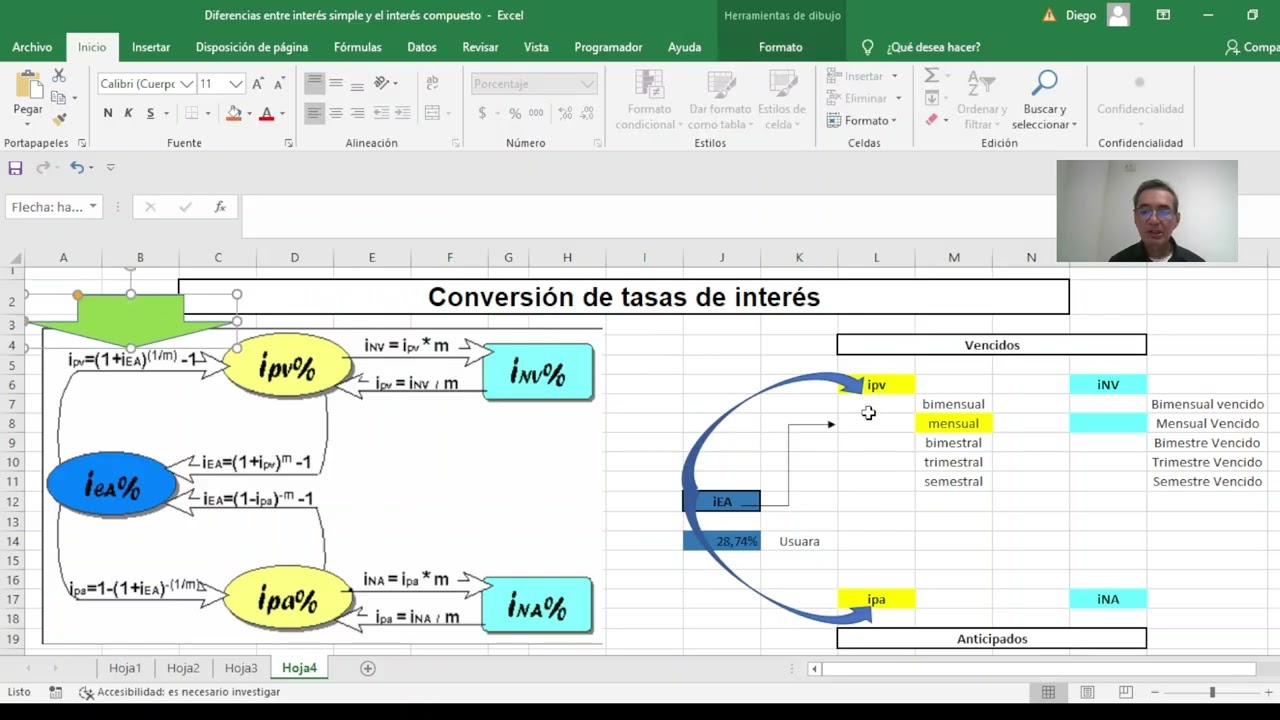Viewport: 1280px width, 720px height.
Task: Click the Name Box showing Flecha
Action: click(54, 207)
